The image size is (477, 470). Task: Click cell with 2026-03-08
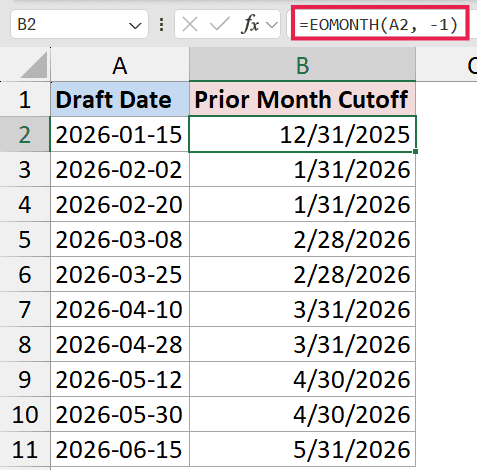click(x=120, y=239)
